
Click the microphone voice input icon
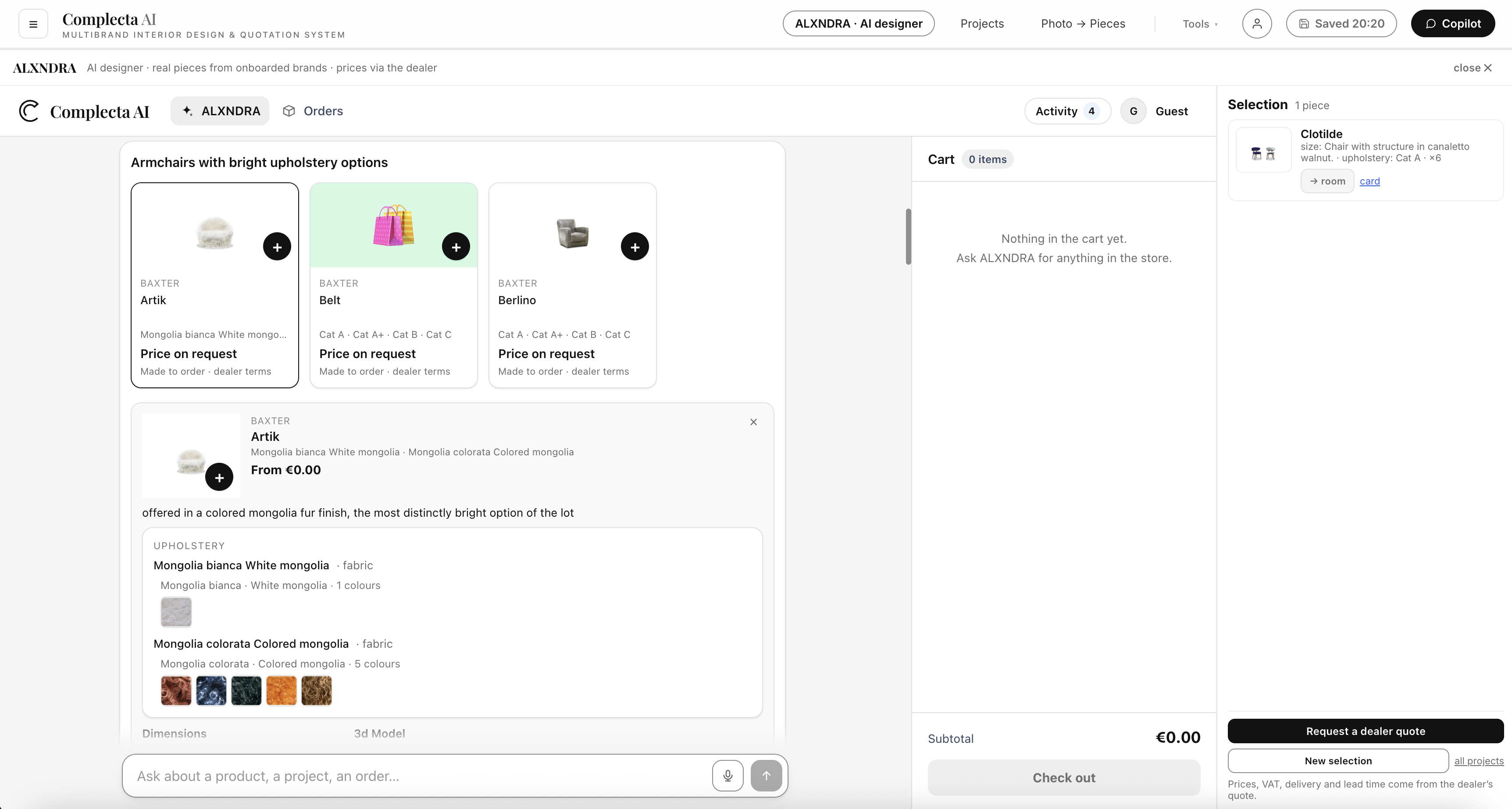point(727,776)
